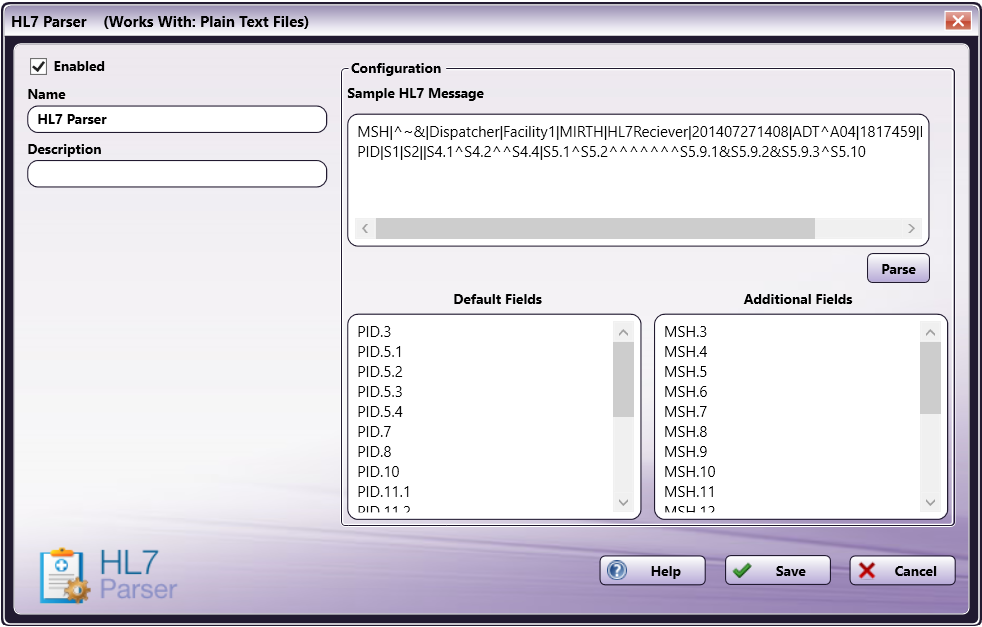Click the empty Description input field

point(177,174)
